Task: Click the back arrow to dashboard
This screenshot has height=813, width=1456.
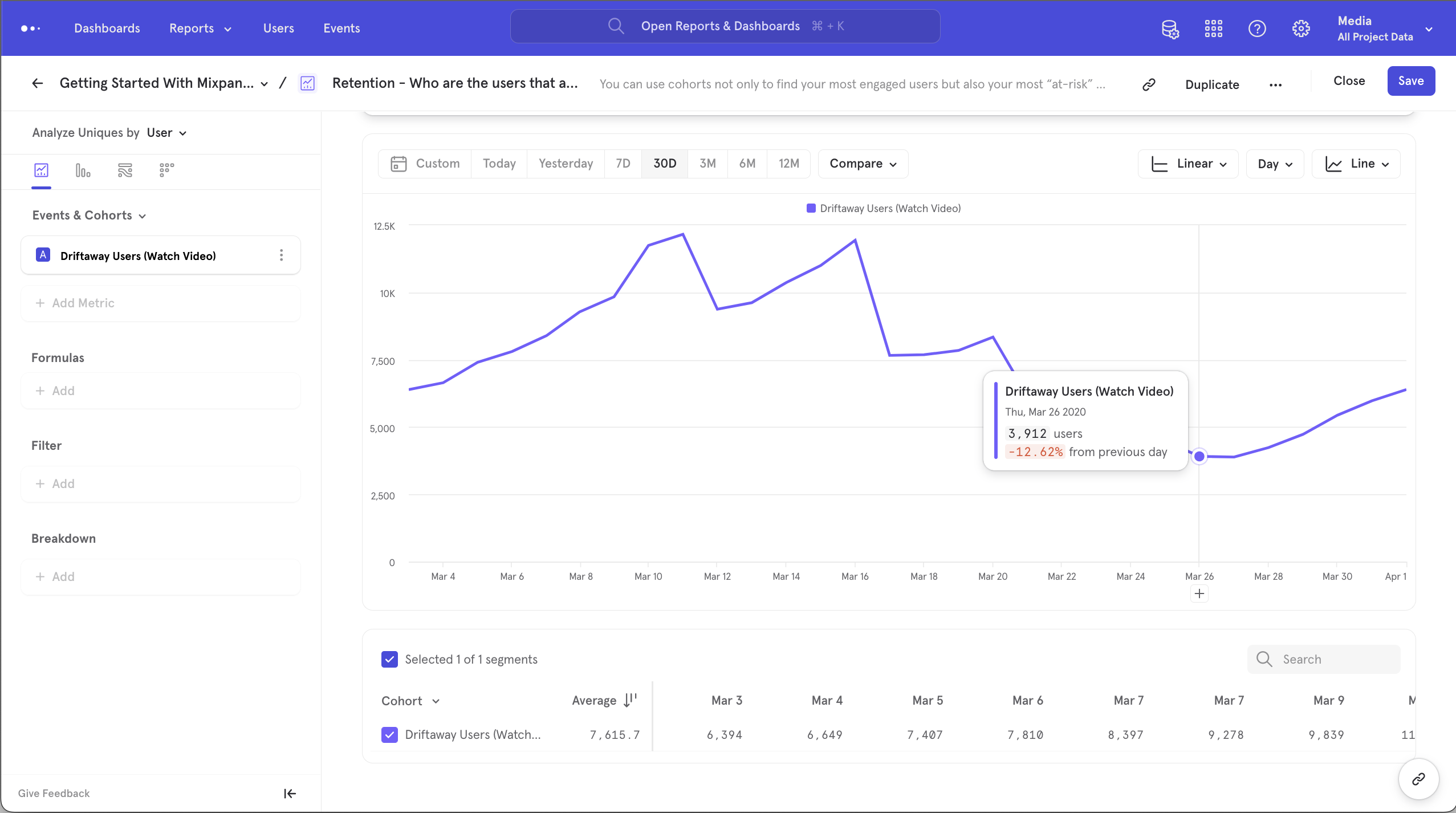Action: click(38, 83)
